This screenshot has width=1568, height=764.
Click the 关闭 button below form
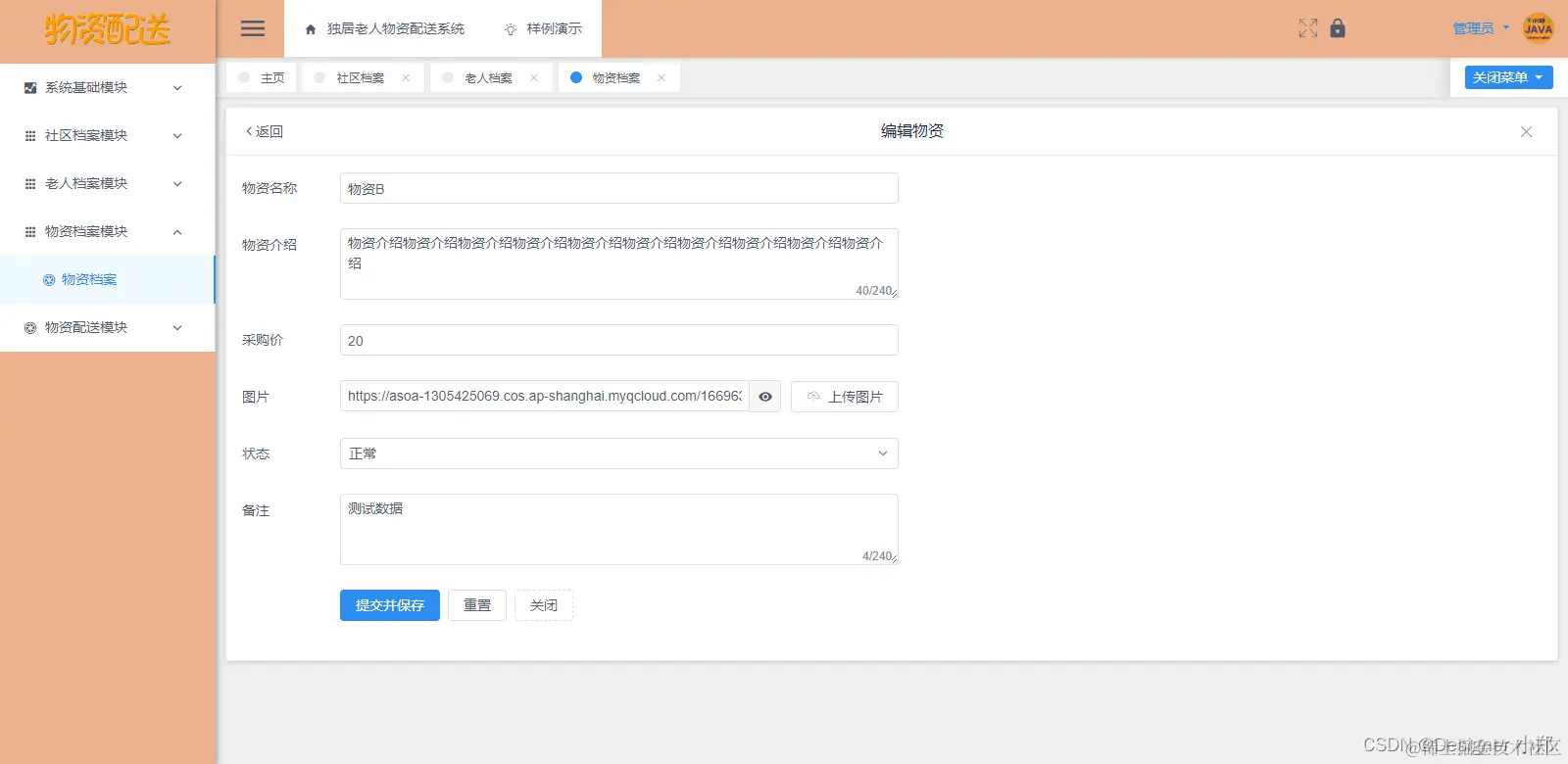tap(544, 605)
